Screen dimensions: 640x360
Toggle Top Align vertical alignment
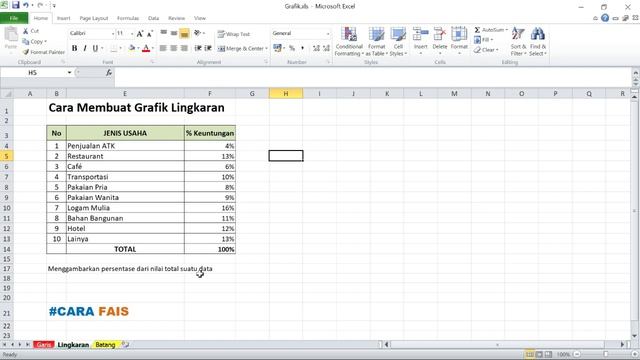point(163,33)
